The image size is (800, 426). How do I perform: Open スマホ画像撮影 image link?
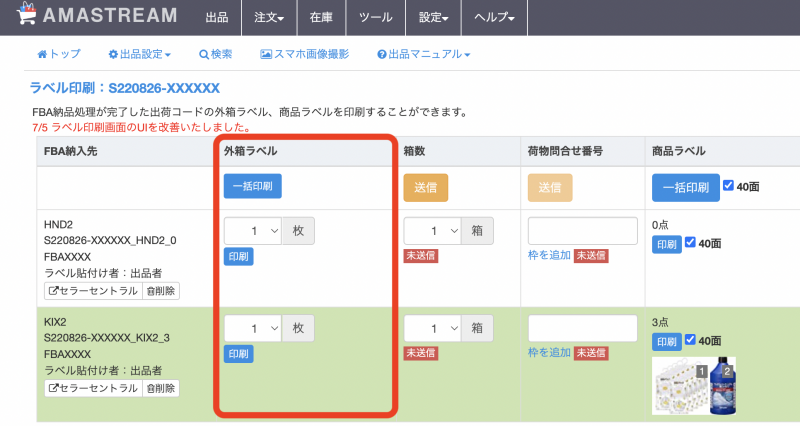(305, 54)
